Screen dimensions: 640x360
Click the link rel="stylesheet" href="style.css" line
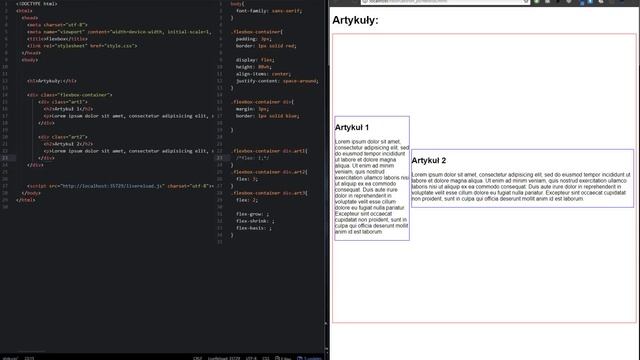[82, 46]
